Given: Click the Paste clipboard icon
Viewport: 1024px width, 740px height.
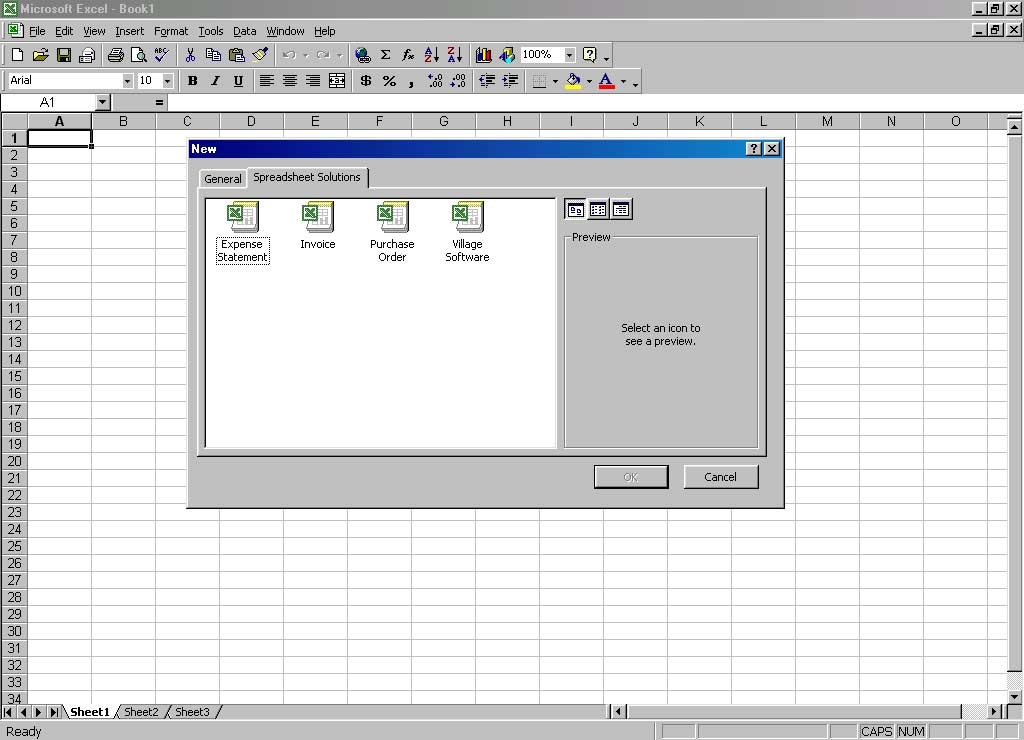Looking at the screenshot, I should pyautogui.click(x=236, y=55).
